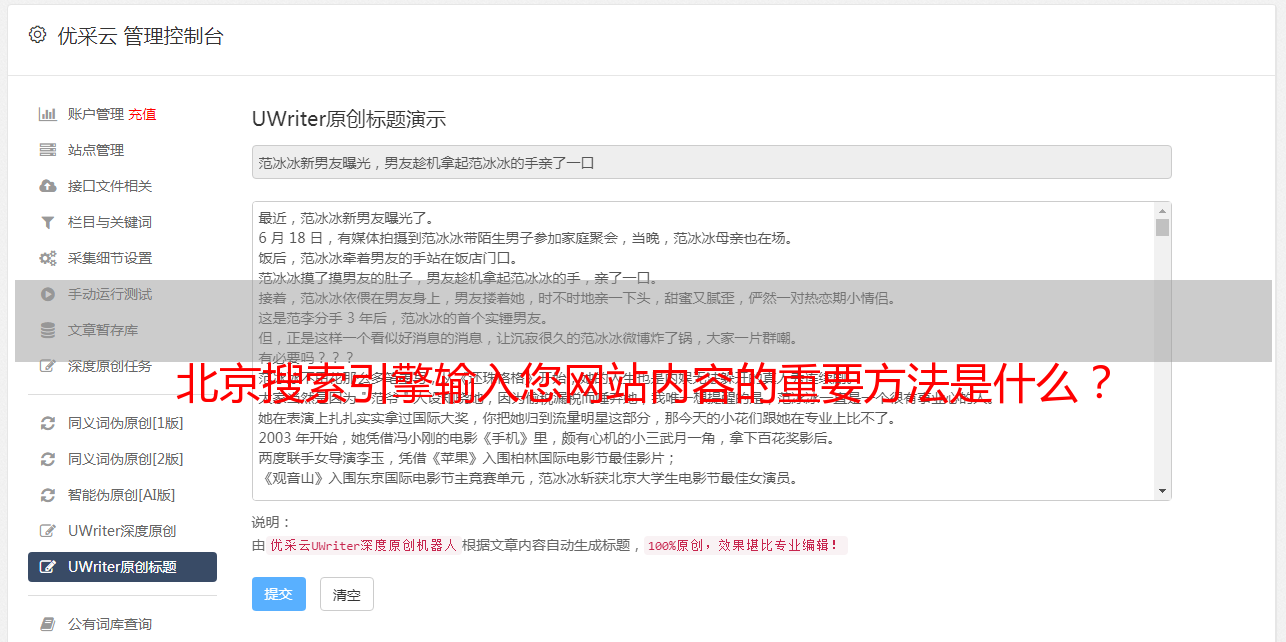Click the red 优采云UWriter深度原创机器人 text
Image resolution: width=1286 pixels, height=642 pixels.
(x=363, y=546)
